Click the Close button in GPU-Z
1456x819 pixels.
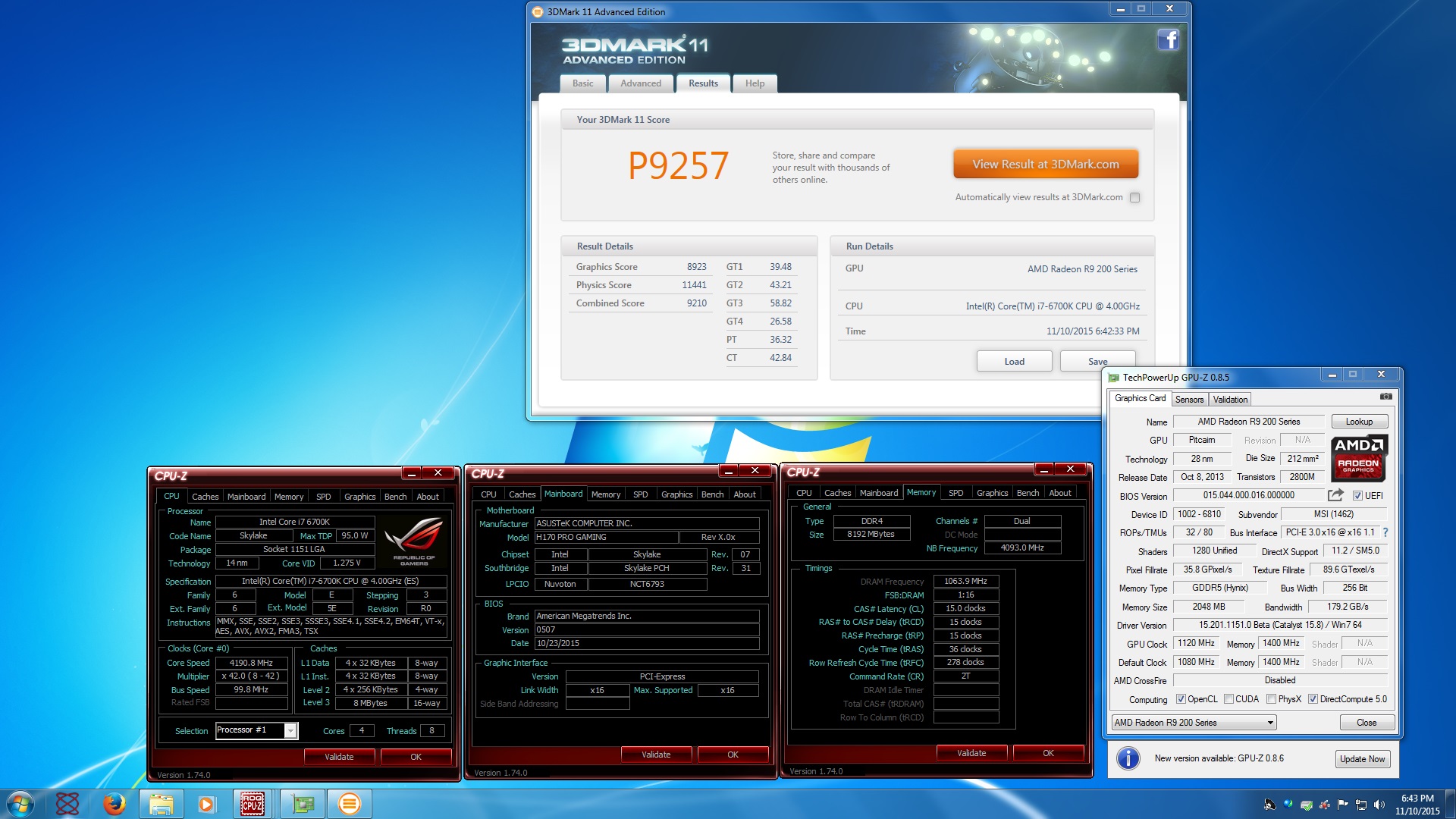1366,723
